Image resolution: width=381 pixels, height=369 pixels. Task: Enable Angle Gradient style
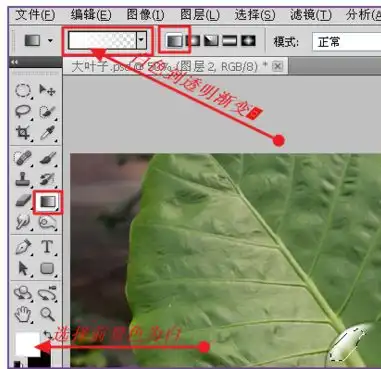[211, 41]
